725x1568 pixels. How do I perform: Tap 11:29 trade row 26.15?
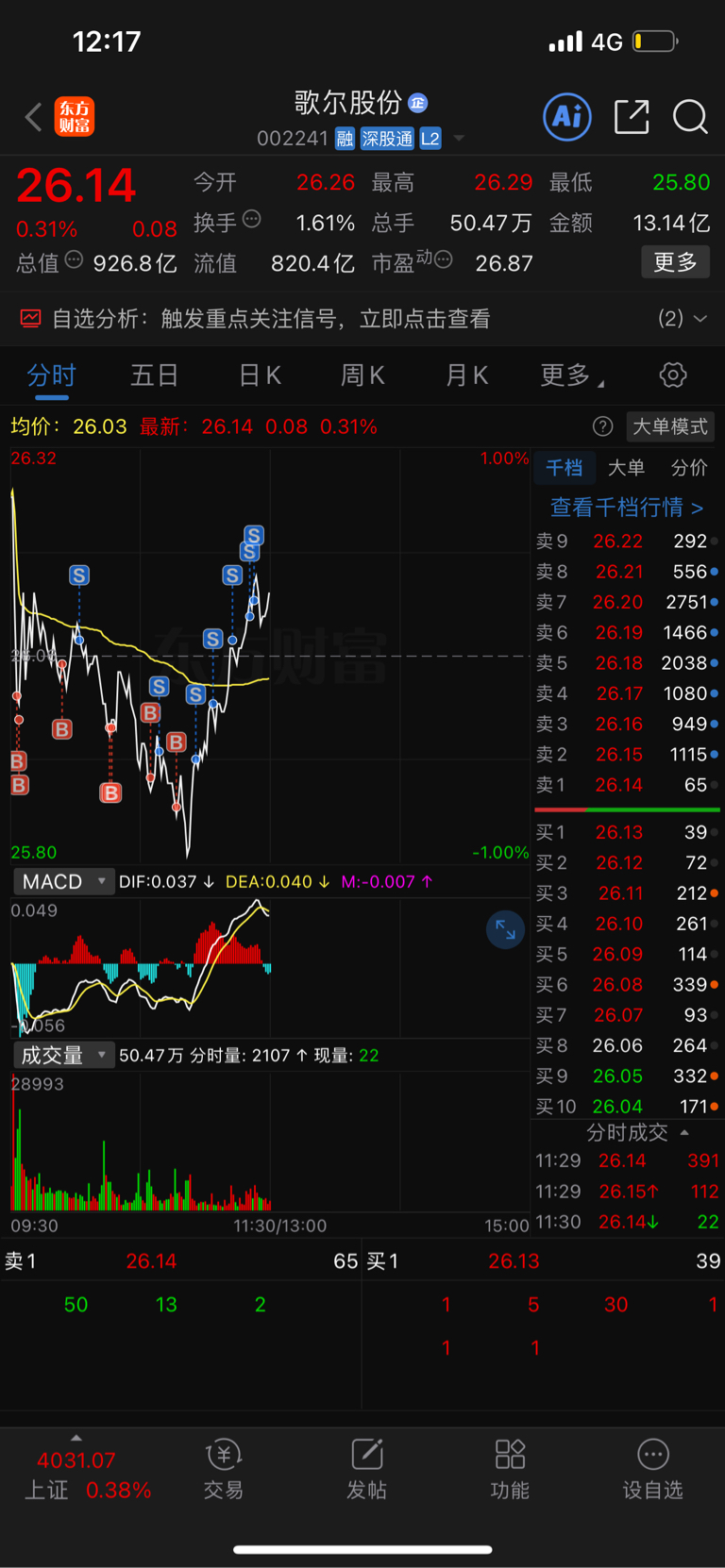click(x=628, y=1192)
